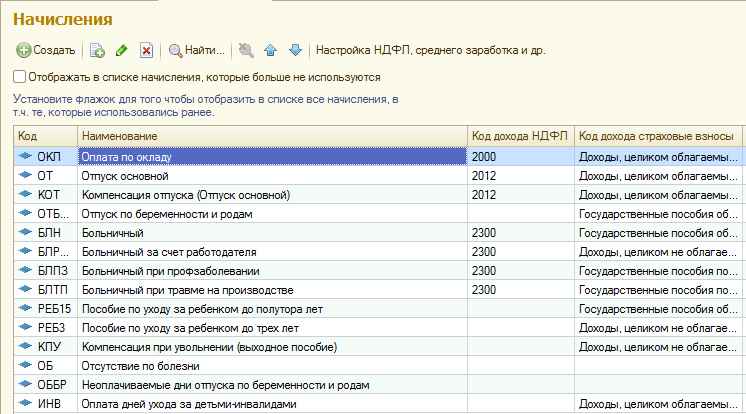Enable the unused accruals display checkbox
Viewport: 746px width, 414px height.
tap(20, 76)
